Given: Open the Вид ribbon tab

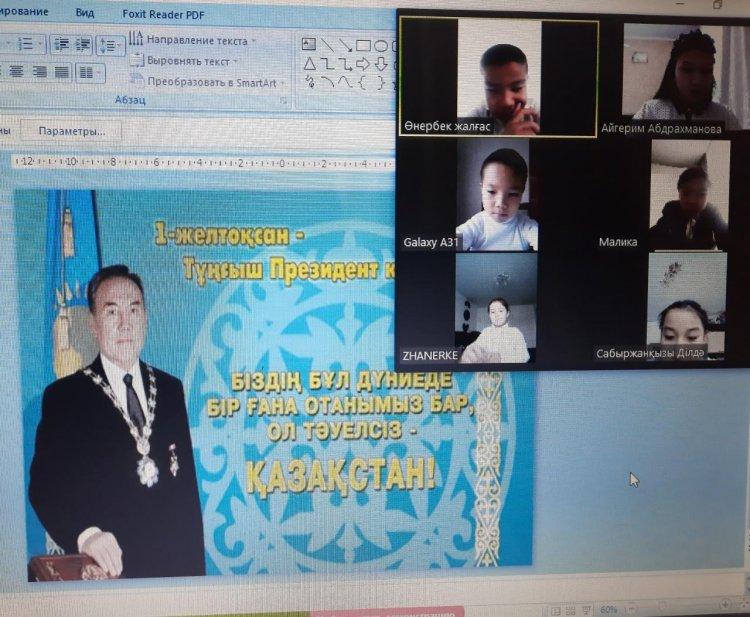Looking at the screenshot, I should click(85, 13).
